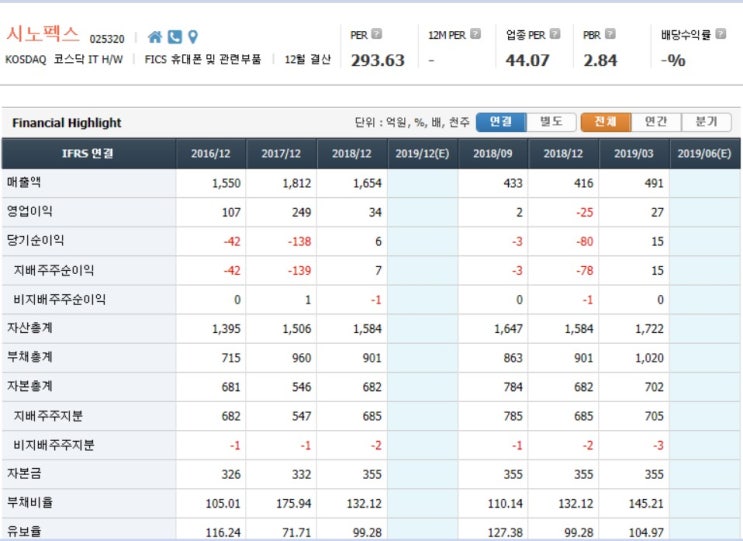The image size is (743, 541).
Task: Click the 업종 PER value 44.07
Action: coord(527,61)
